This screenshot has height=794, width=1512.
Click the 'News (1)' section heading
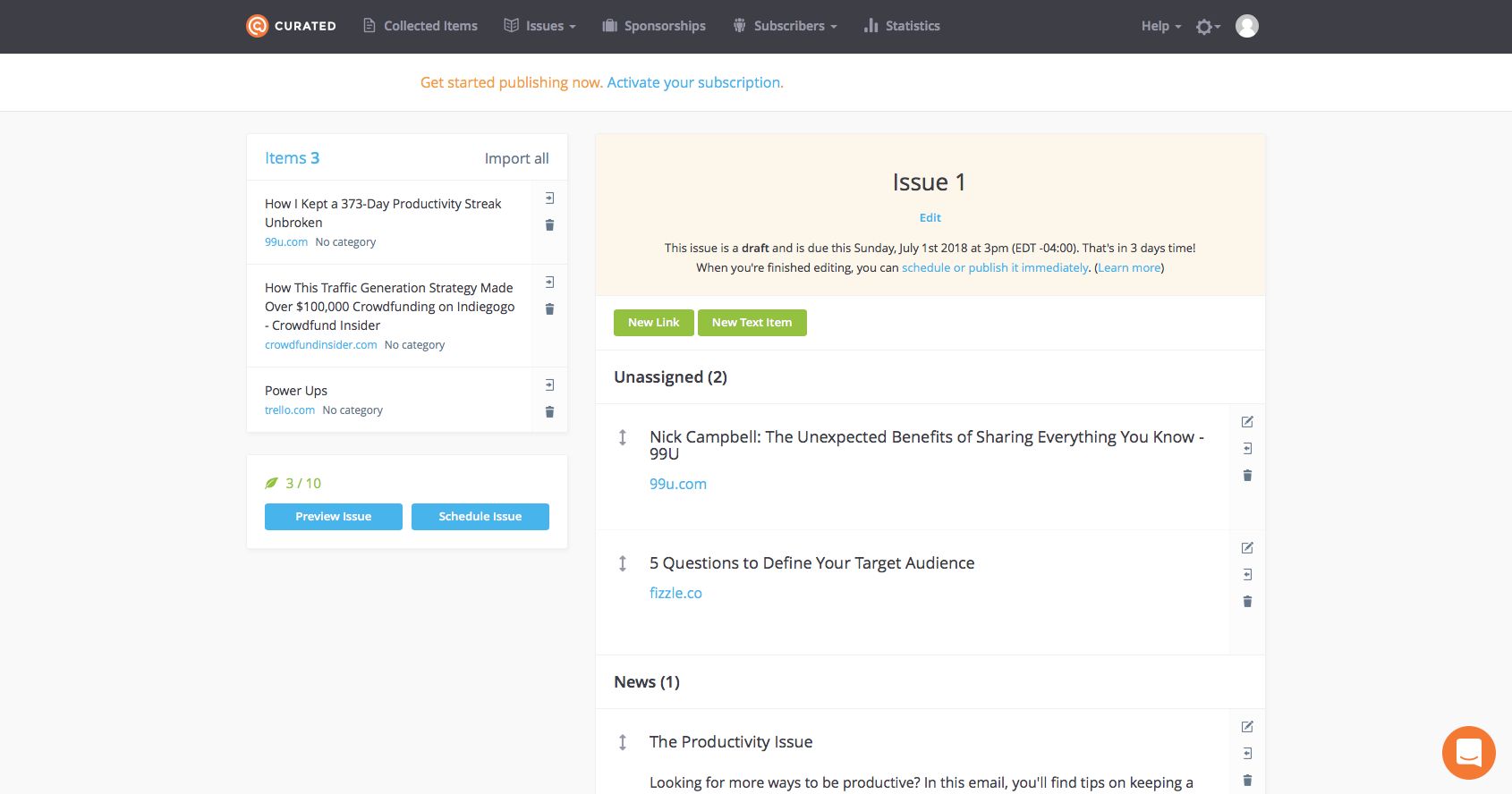[647, 682]
